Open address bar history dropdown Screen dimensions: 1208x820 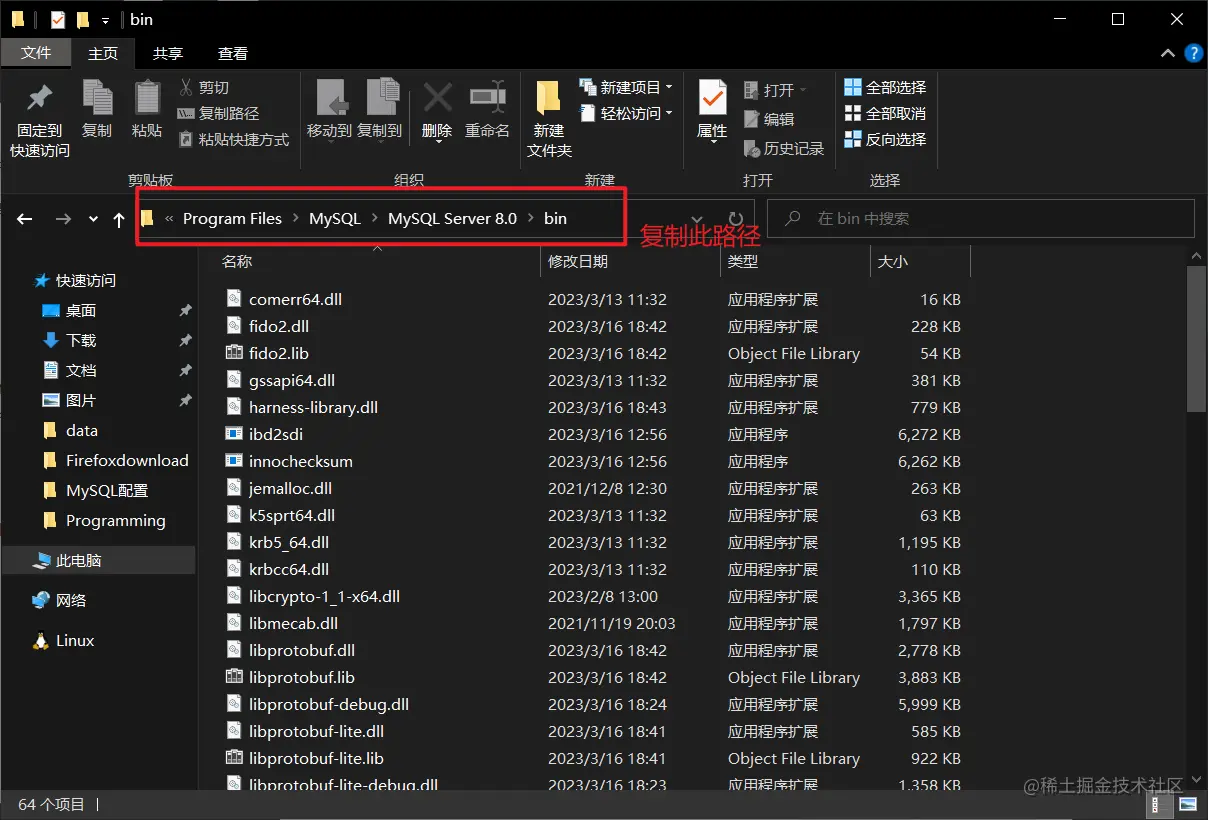[x=698, y=219]
